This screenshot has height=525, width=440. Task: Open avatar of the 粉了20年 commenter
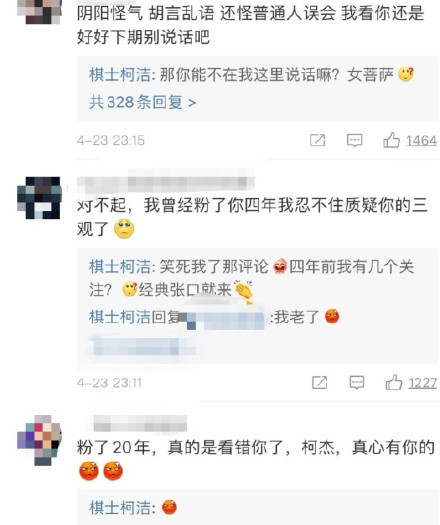tap(40, 440)
